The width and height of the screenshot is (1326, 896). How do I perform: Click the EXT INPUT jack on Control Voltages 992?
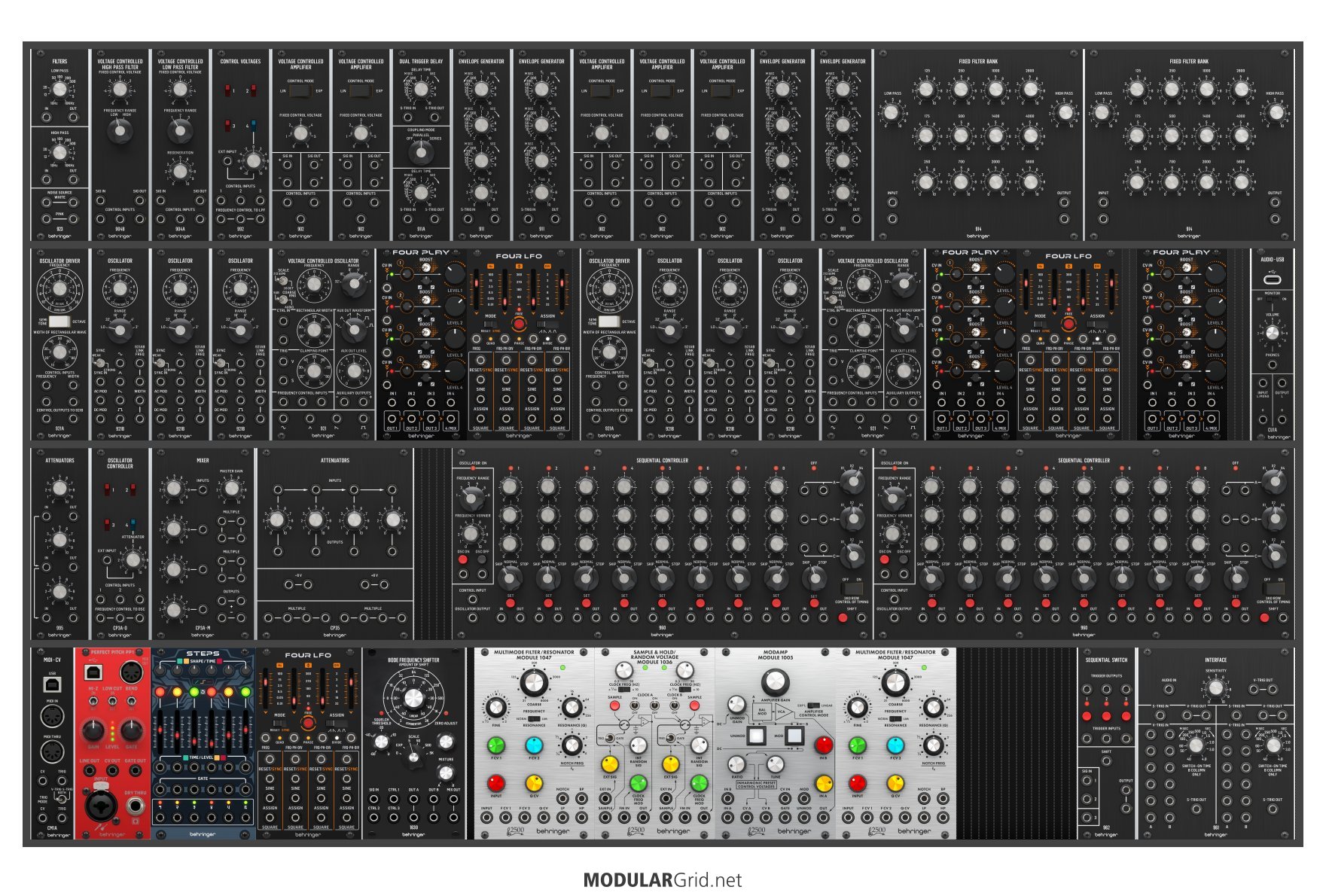[x=227, y=162]
